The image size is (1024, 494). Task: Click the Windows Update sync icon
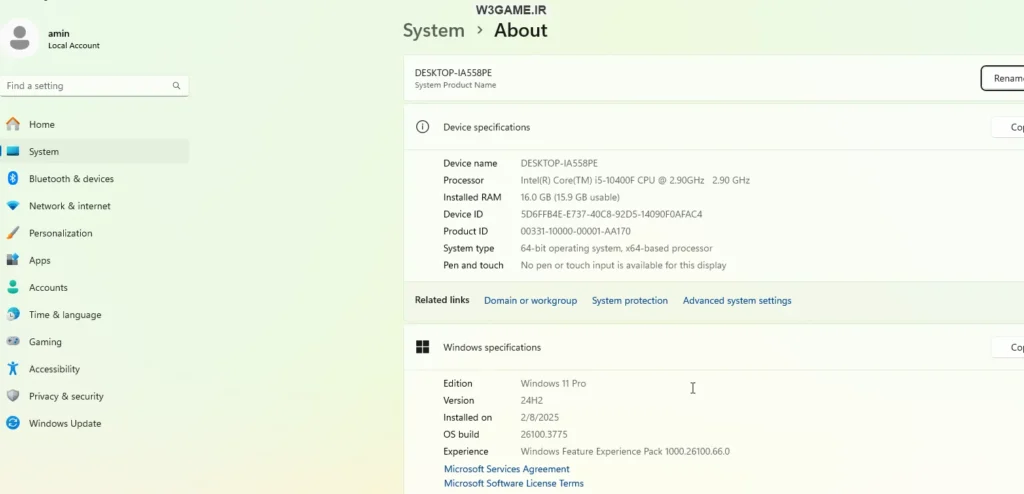(x=13, y=423)
